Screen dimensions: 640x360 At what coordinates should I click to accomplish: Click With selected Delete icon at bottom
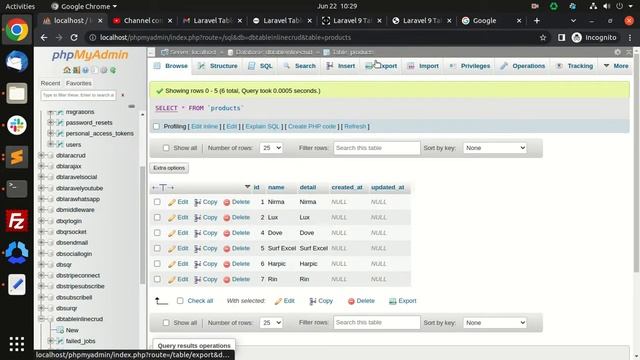coord(351,301)
